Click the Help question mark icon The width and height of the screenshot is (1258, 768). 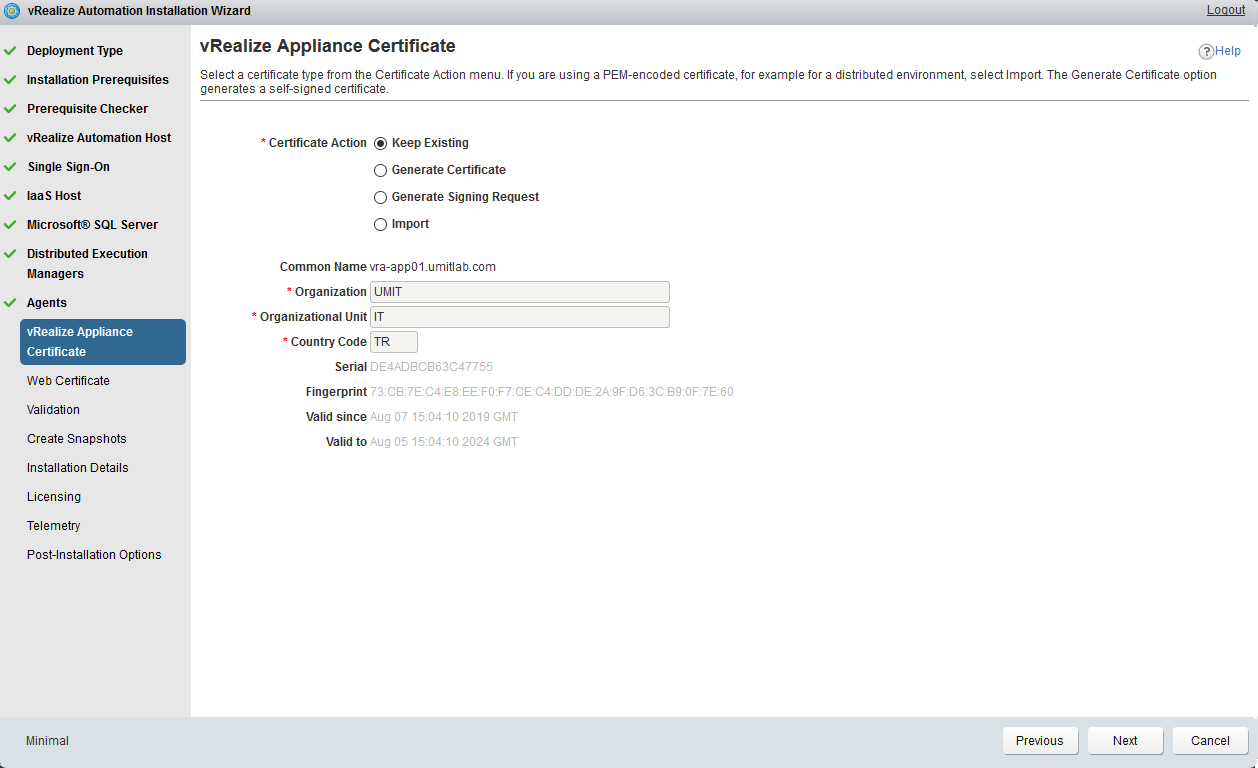click(x=1206, y=52)
